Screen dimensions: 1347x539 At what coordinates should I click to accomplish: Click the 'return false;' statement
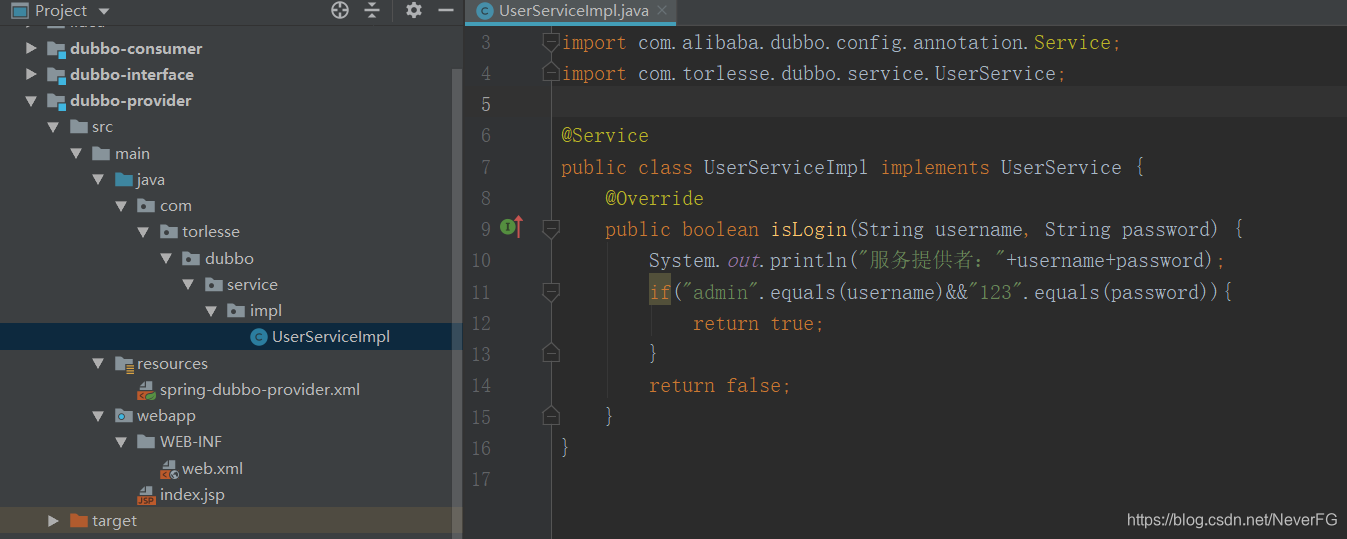[x=720, y=385]
